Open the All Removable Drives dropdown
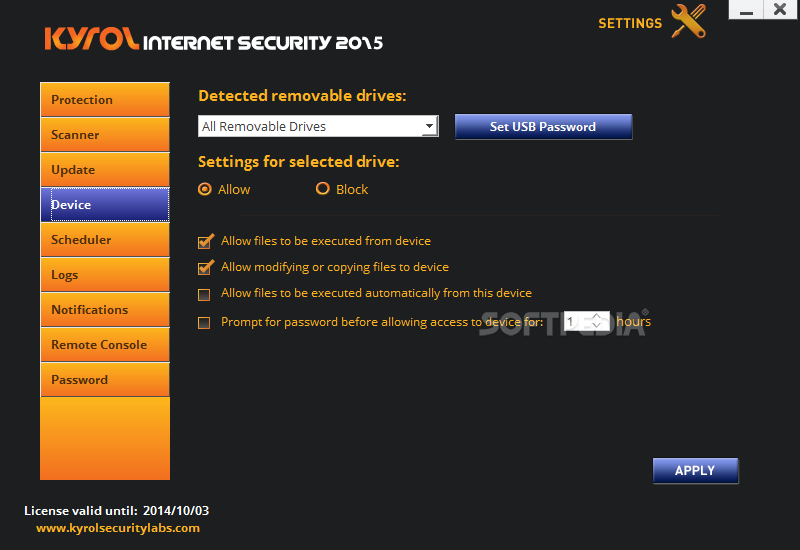Image resolution: width=800 pixels, height=550 pixels. point(318,126)
